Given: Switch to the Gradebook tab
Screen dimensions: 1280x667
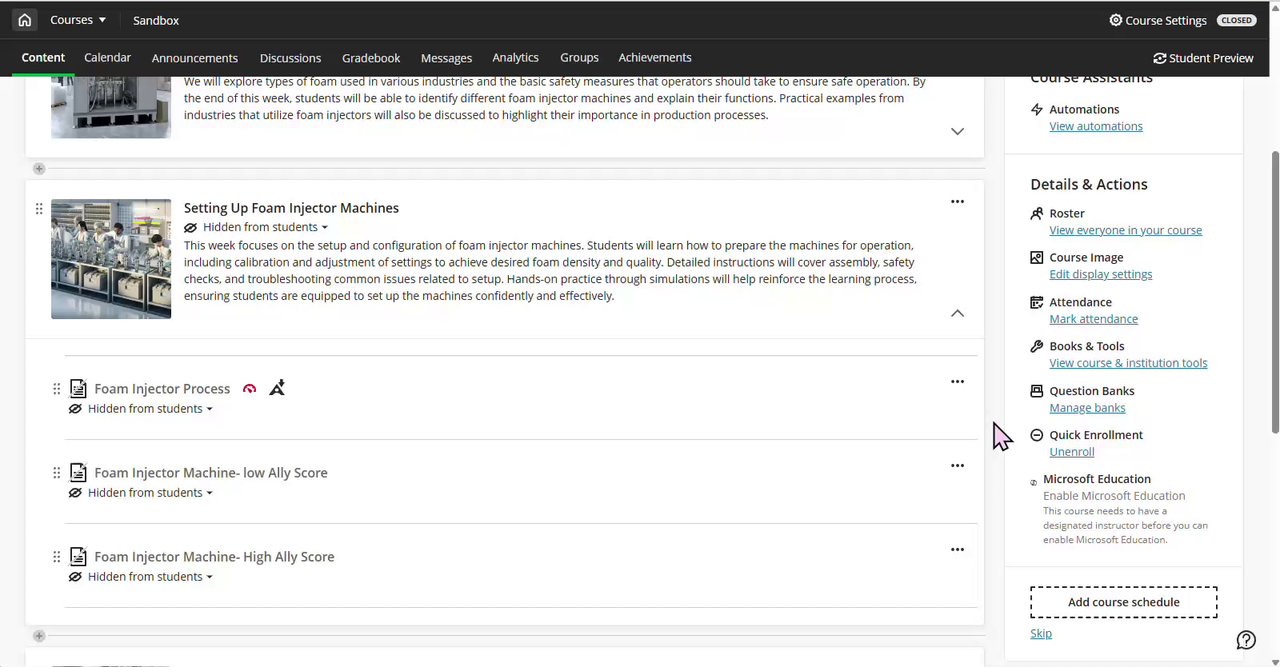Looking at the screenshot, I should coord(371,58).
